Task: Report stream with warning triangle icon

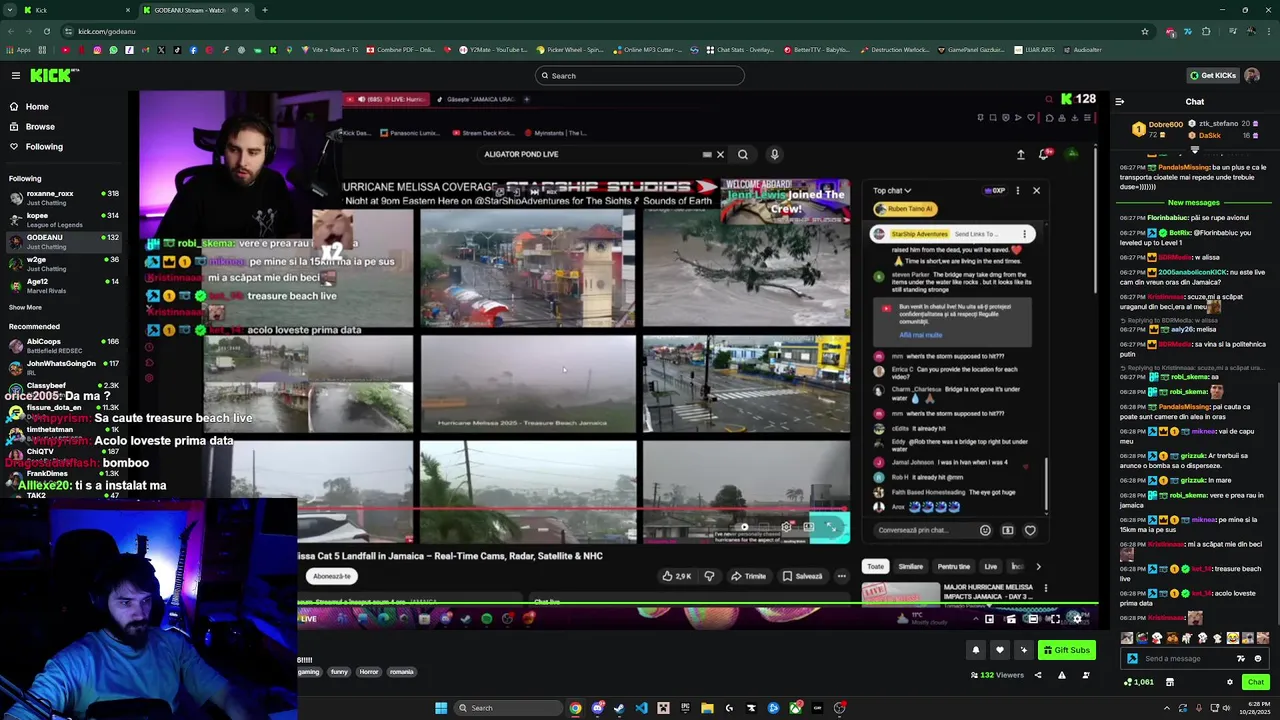Action: (1062, 675)
